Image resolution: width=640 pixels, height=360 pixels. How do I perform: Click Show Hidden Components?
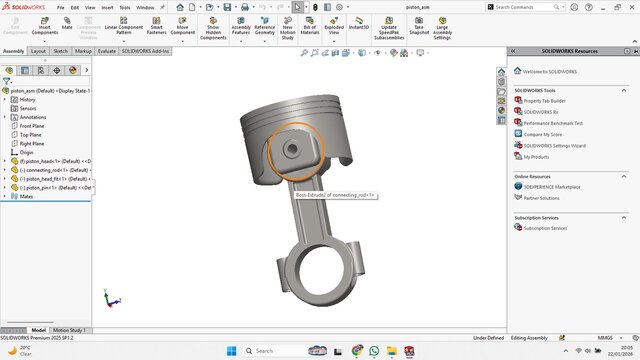click(213, 28)
